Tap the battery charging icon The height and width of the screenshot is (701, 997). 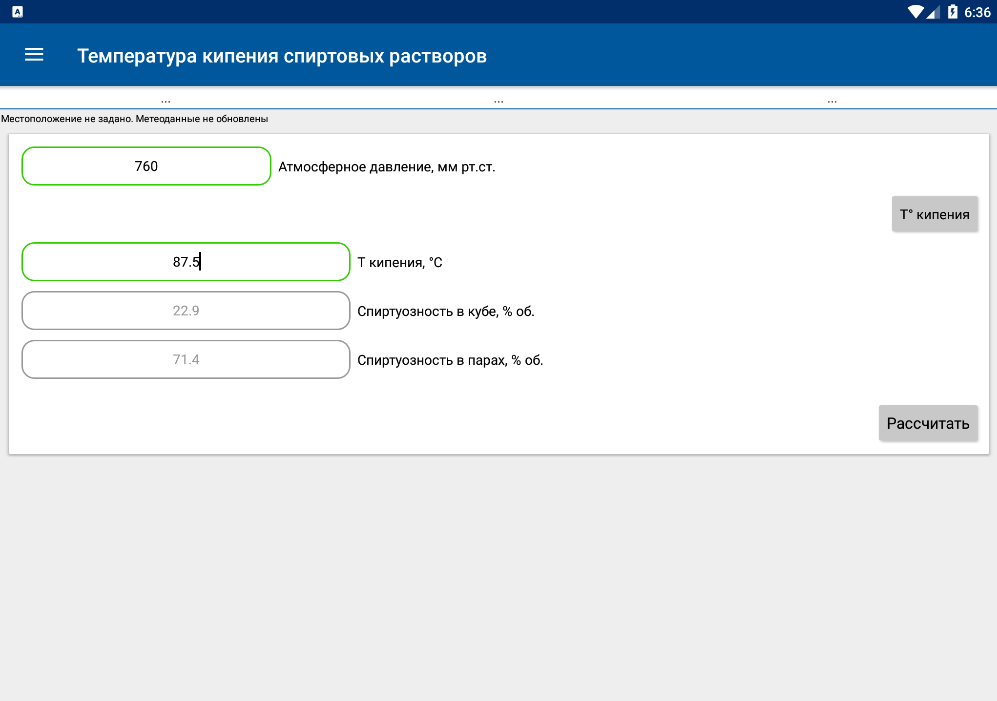[952, 11]
